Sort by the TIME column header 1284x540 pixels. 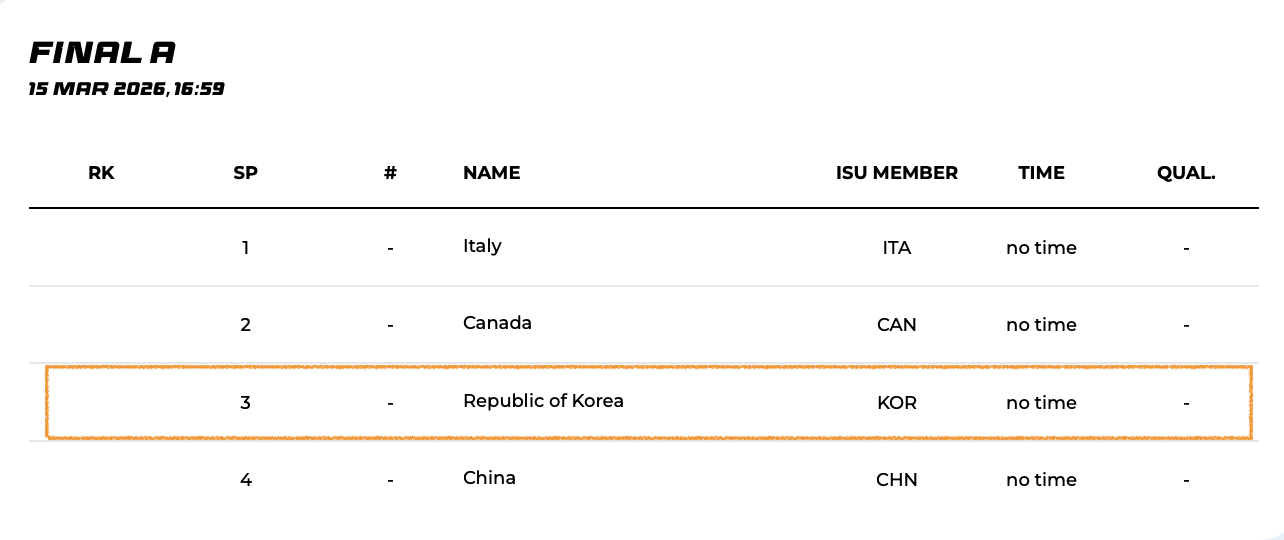1041,173
